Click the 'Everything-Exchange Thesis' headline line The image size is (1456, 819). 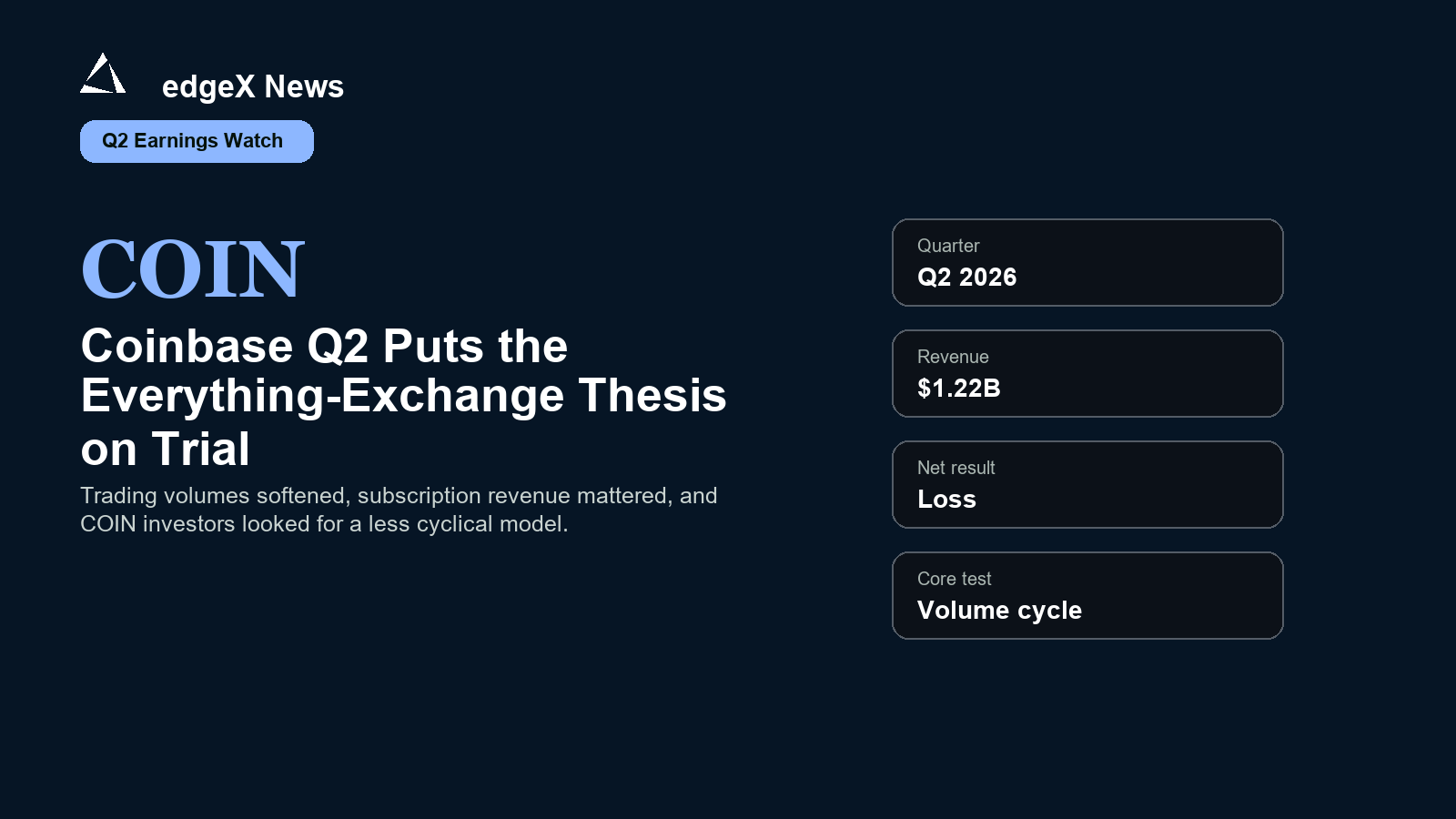coord(403,396)
